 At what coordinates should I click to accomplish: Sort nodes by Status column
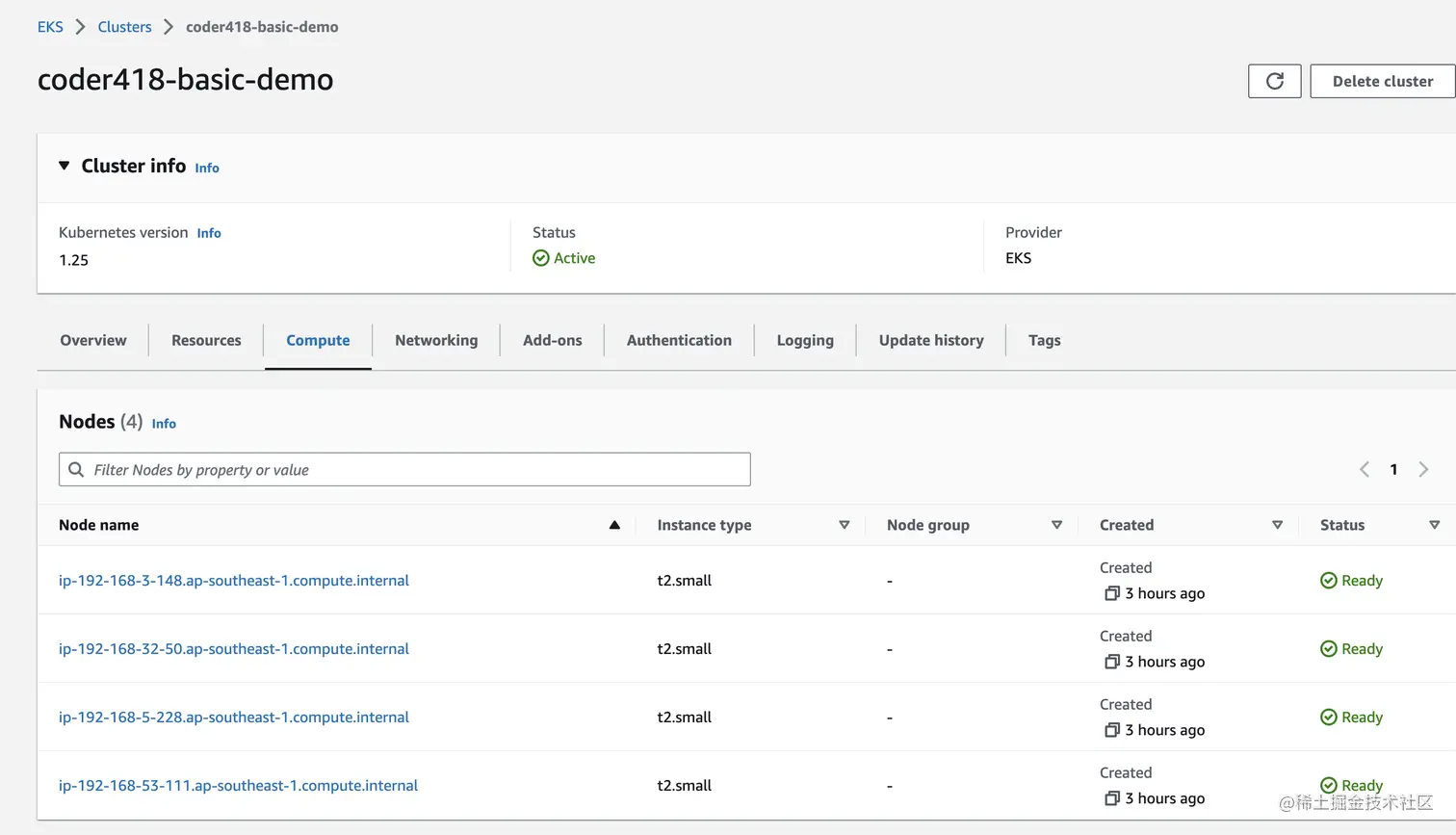coord(1434,525)
